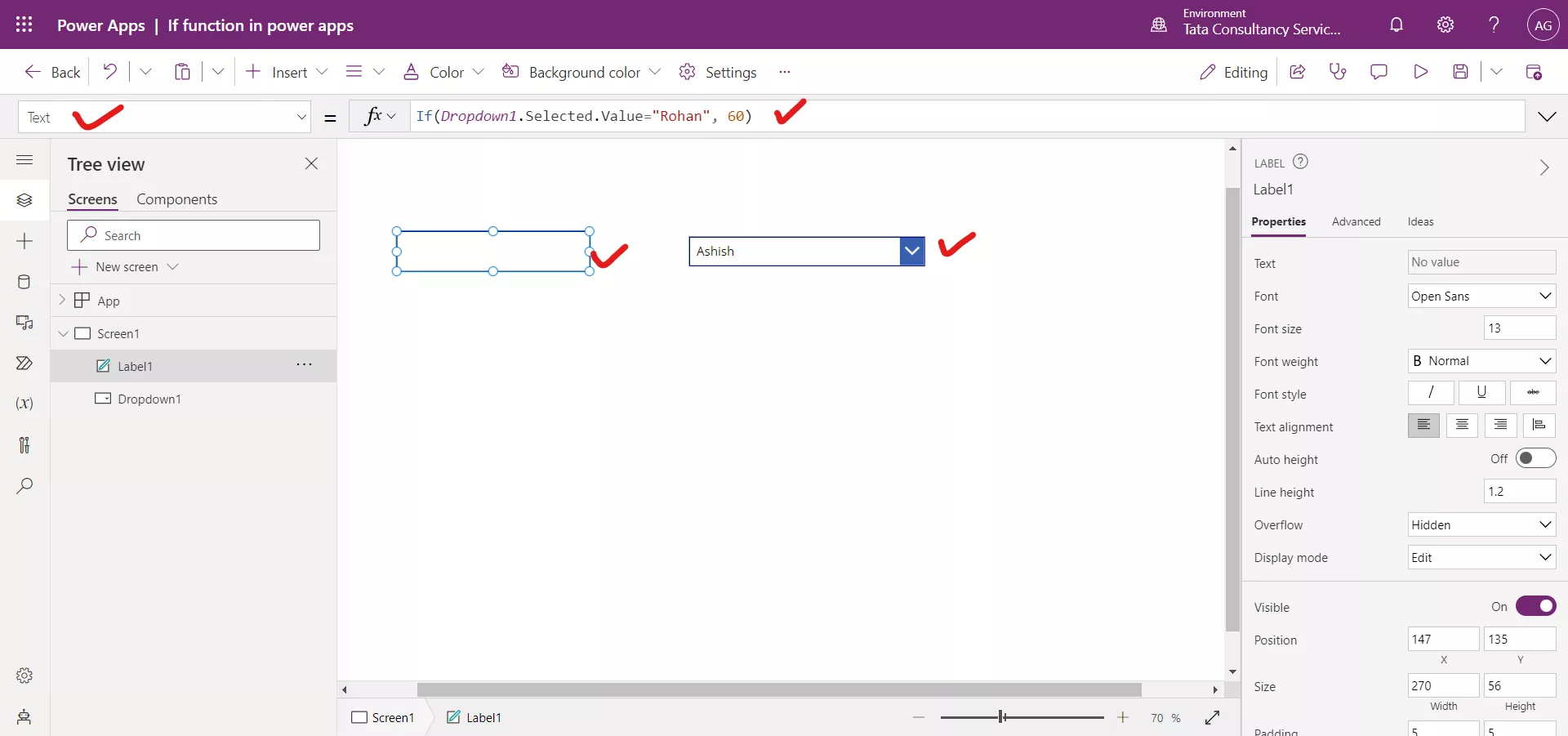Image resolution: width=1568 pixels, height=736 pixels.
Task: Toggle underline font style
Action: (x=1482, y=393)
